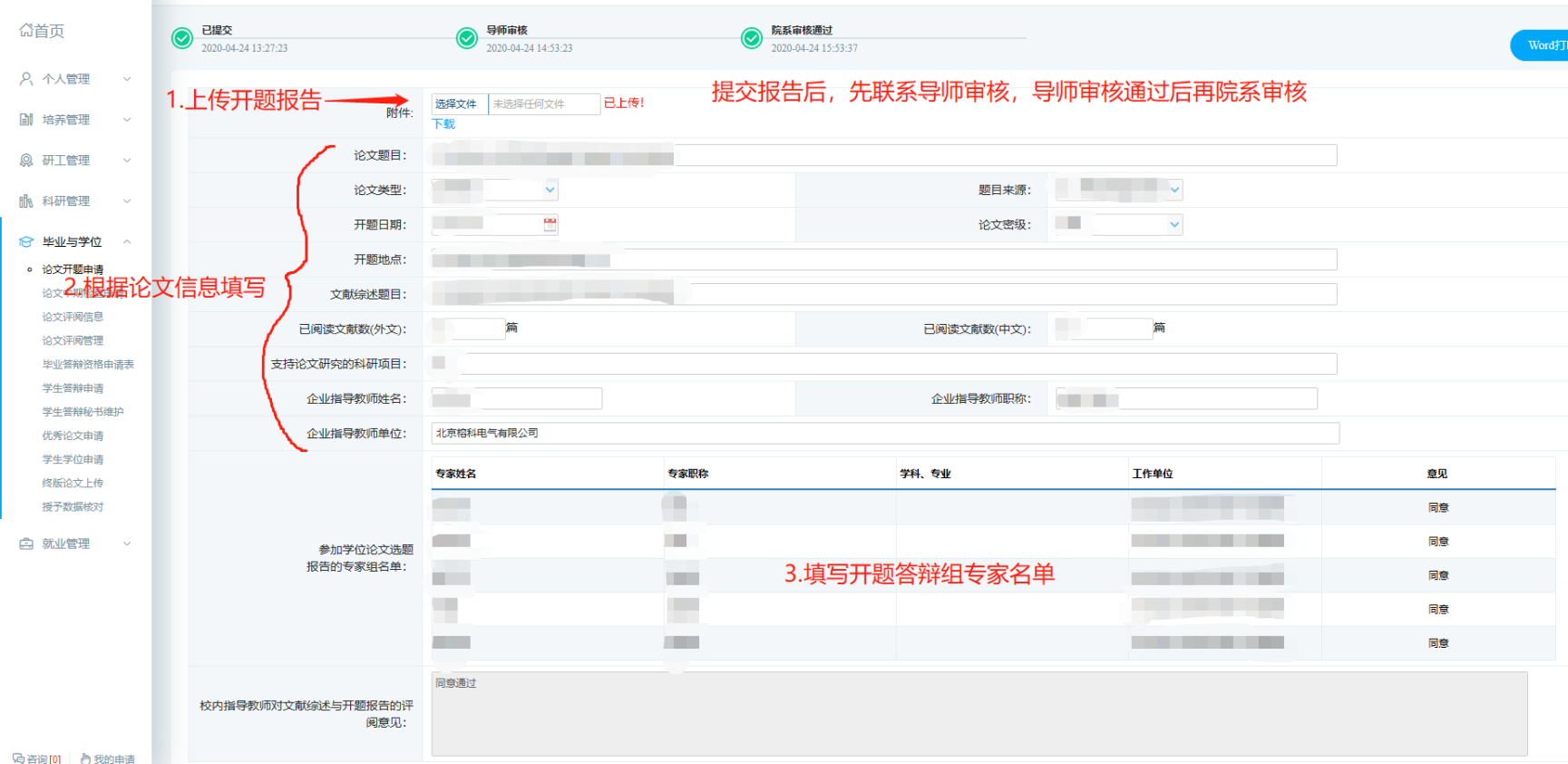The width and height of the screenshot is (1568, 764).
Task: Go to 终版论文上传 menu item
Action: (73, 484)
